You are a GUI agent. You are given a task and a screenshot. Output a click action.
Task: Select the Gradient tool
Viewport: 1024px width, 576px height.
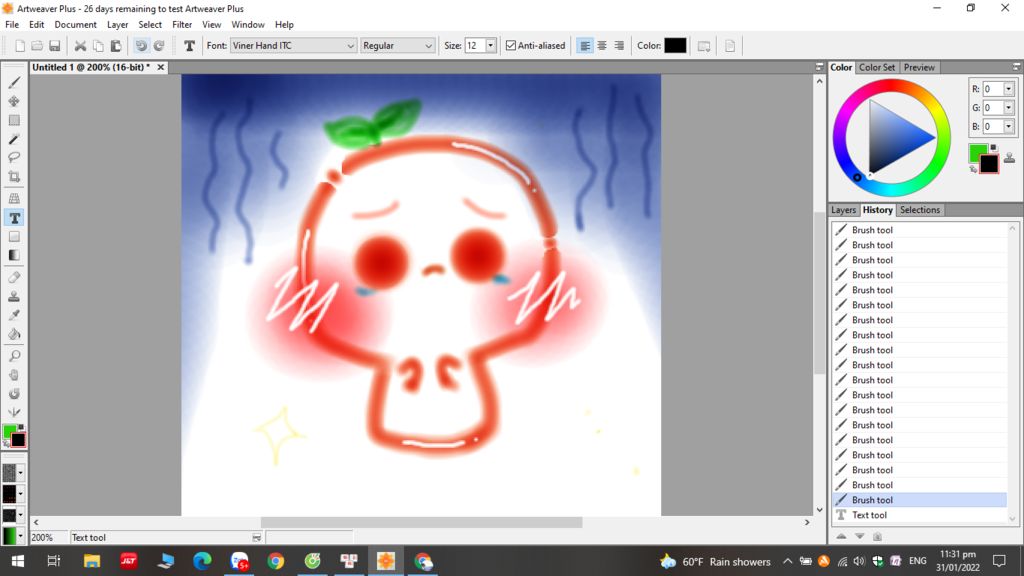(x=14, y=255)
